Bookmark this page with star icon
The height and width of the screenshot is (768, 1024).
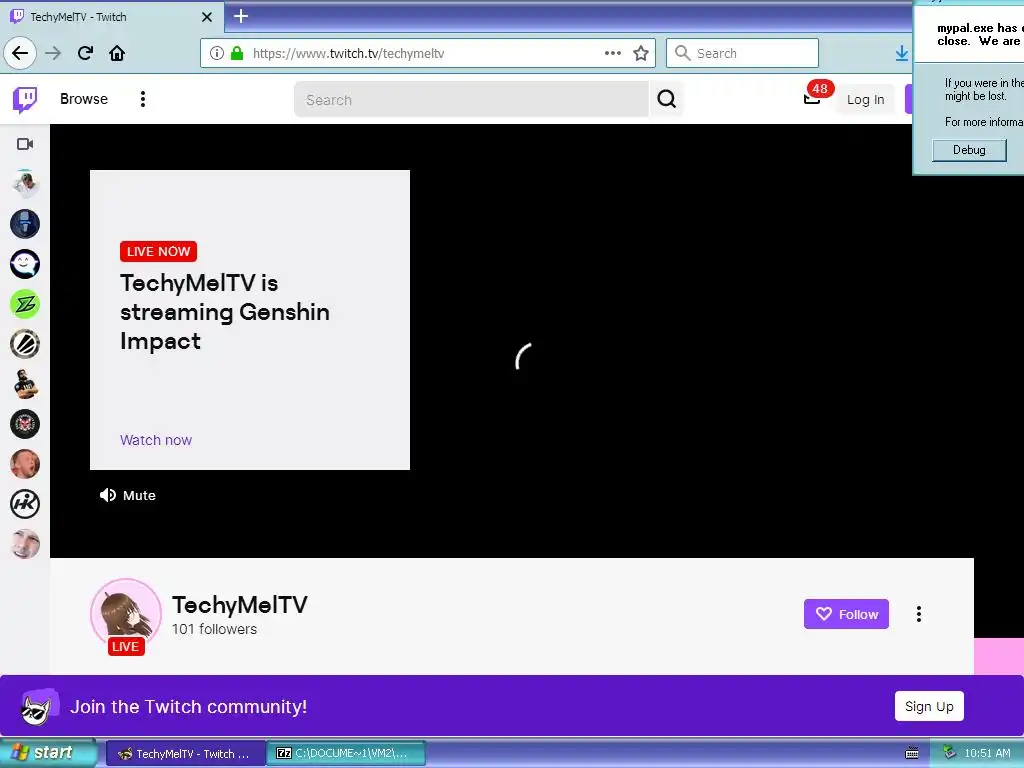click(x=641, y=53)
